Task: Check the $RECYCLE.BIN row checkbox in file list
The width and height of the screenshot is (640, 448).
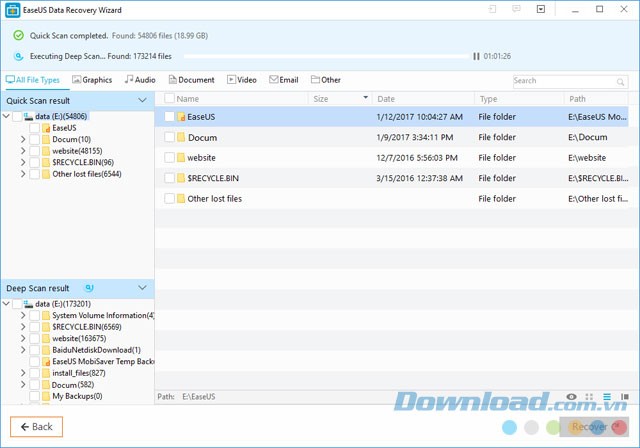Action: point(169,178)
